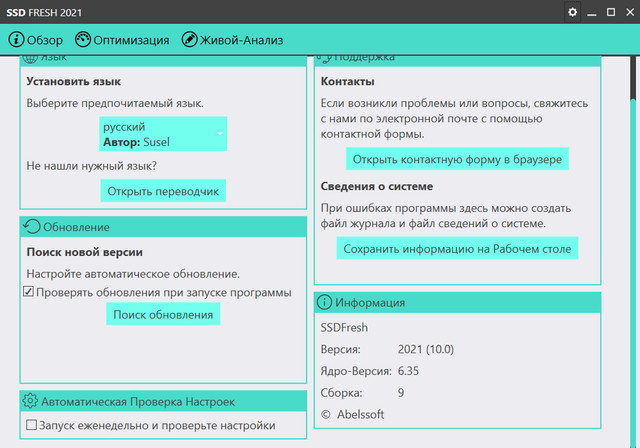
Task: Click the gear icon beside Автоматическая Проверка Настроек
Action: (30, 401)
